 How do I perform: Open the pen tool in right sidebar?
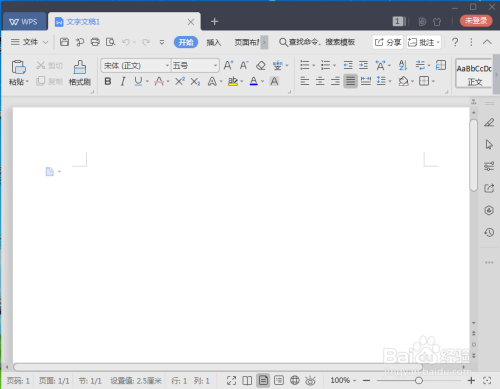pyautogui.click(x=489, y=122)
